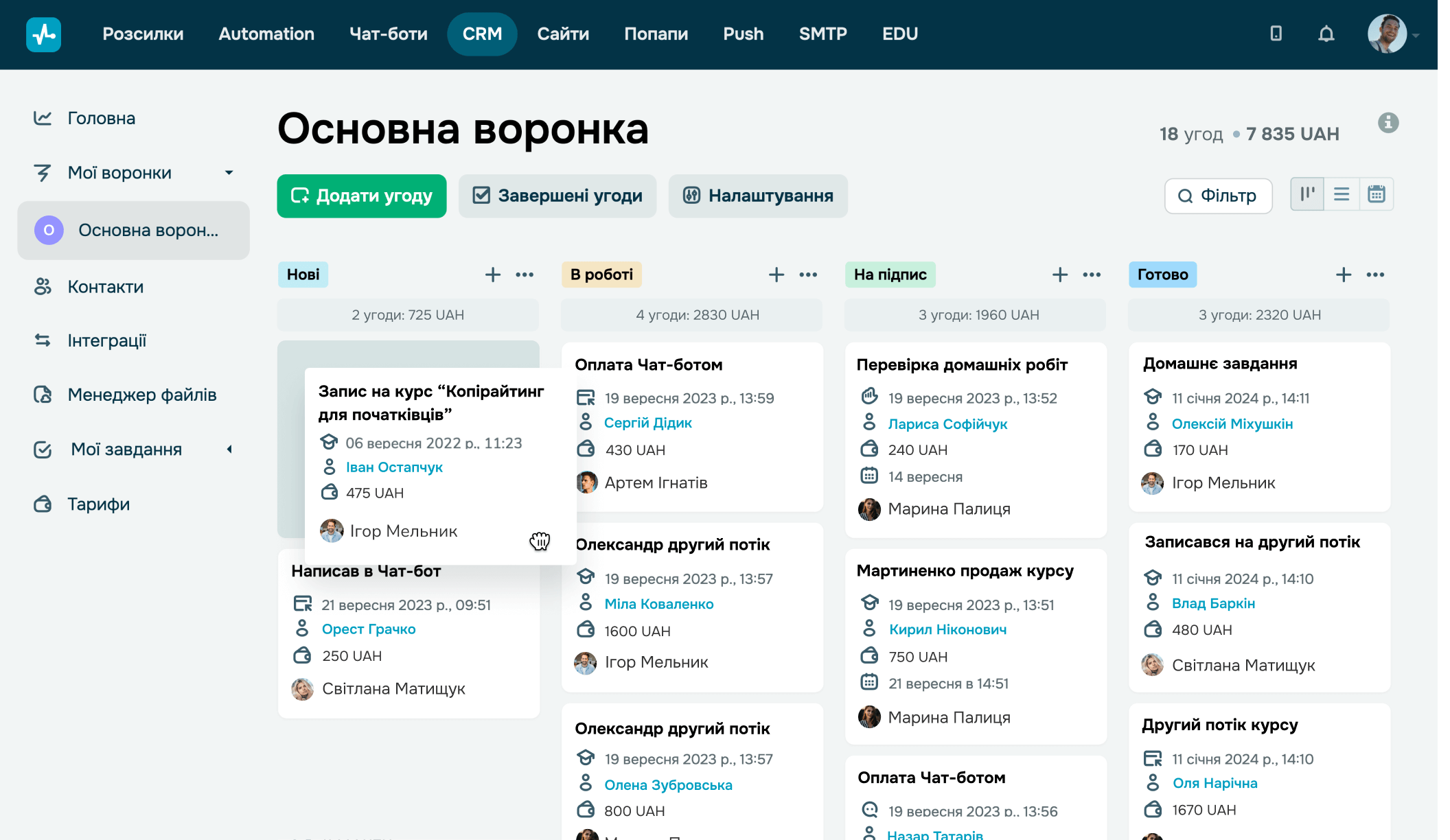This screenshot has height=840, width=1450.
Task: Add a deal to the На підпис column
Action: 1059,275
